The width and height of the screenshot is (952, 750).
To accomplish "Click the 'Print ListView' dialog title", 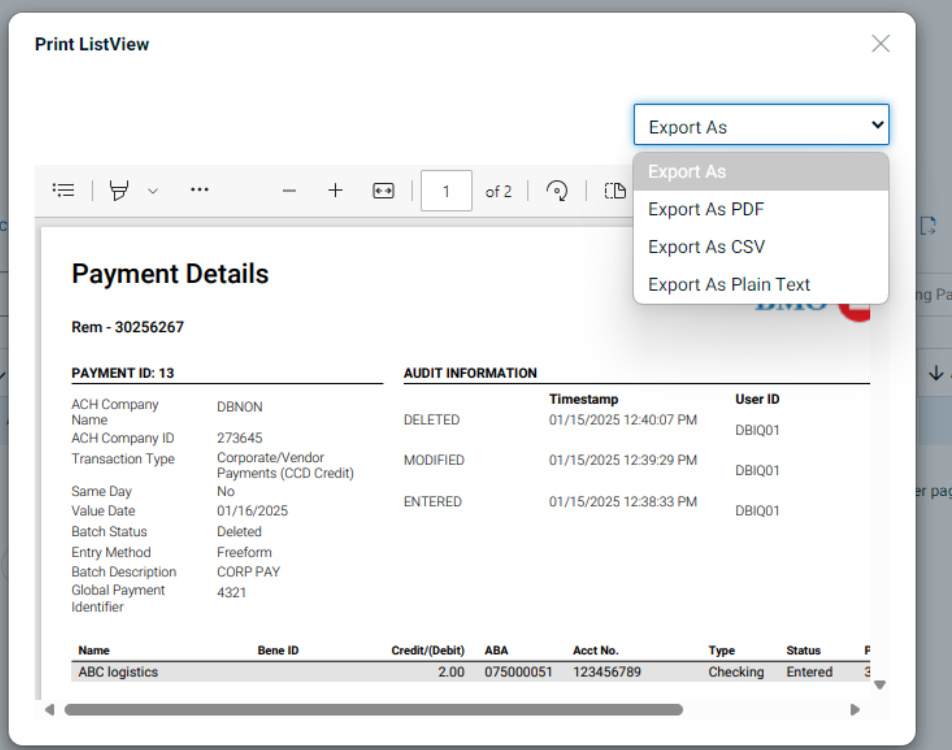I will 92,44.
